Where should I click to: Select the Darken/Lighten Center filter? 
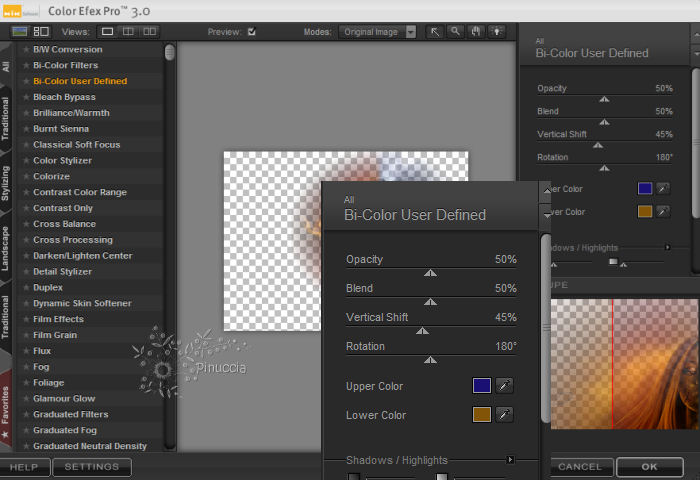click(x=83, y=256)
